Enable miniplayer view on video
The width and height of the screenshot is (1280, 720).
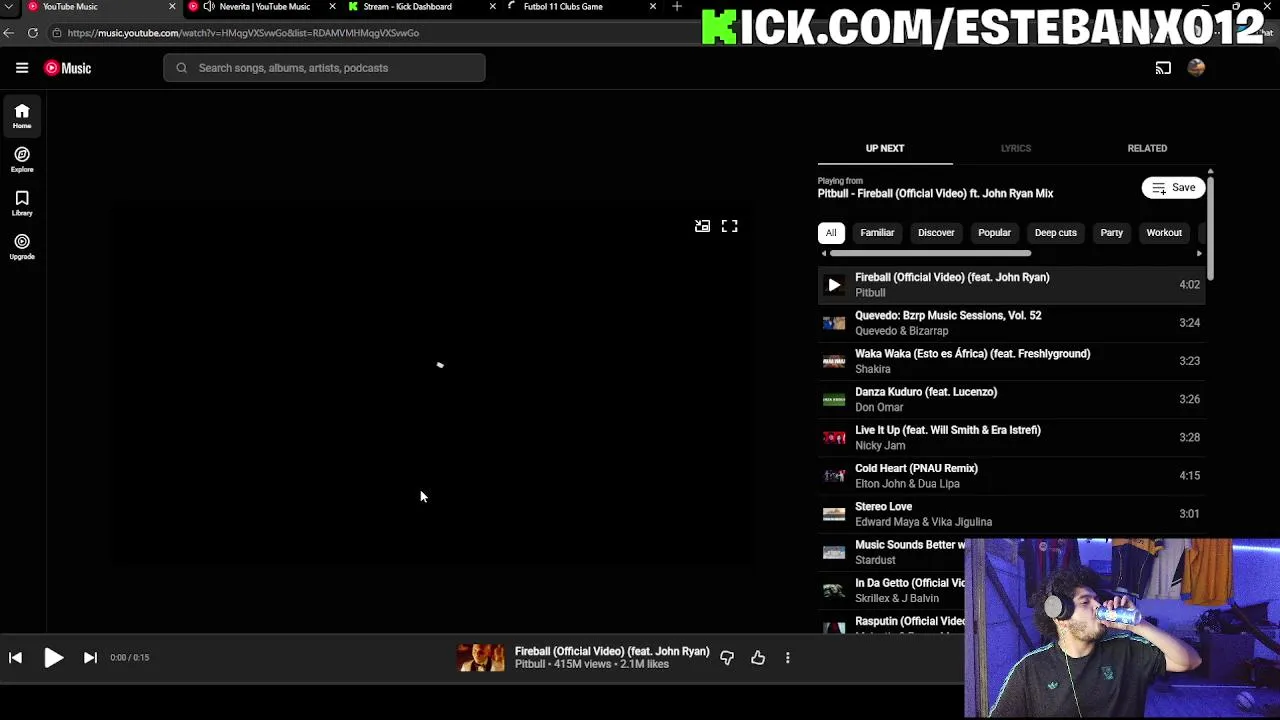702,226
